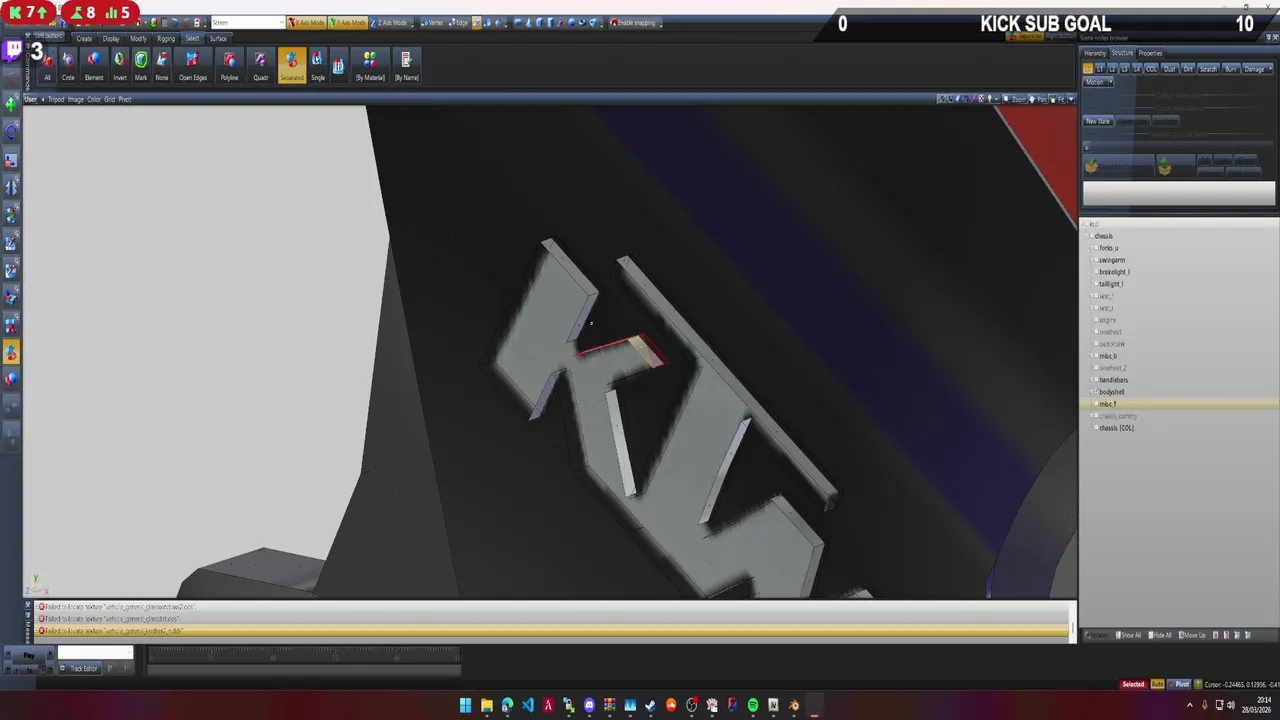Select the COL level button

[x=1151, y=69]
